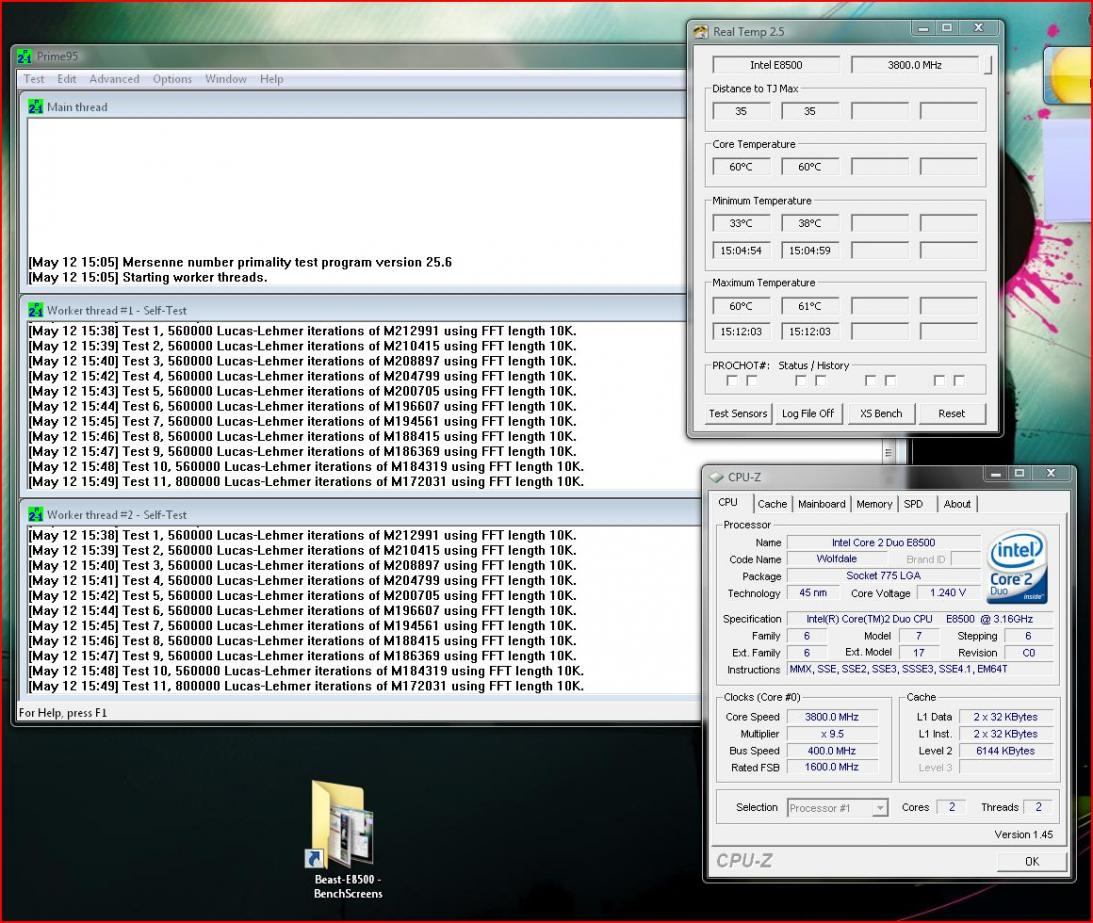1093x923 pixels.
Task: Click the 38°C minimum temperature value
Action: [810, 224]
